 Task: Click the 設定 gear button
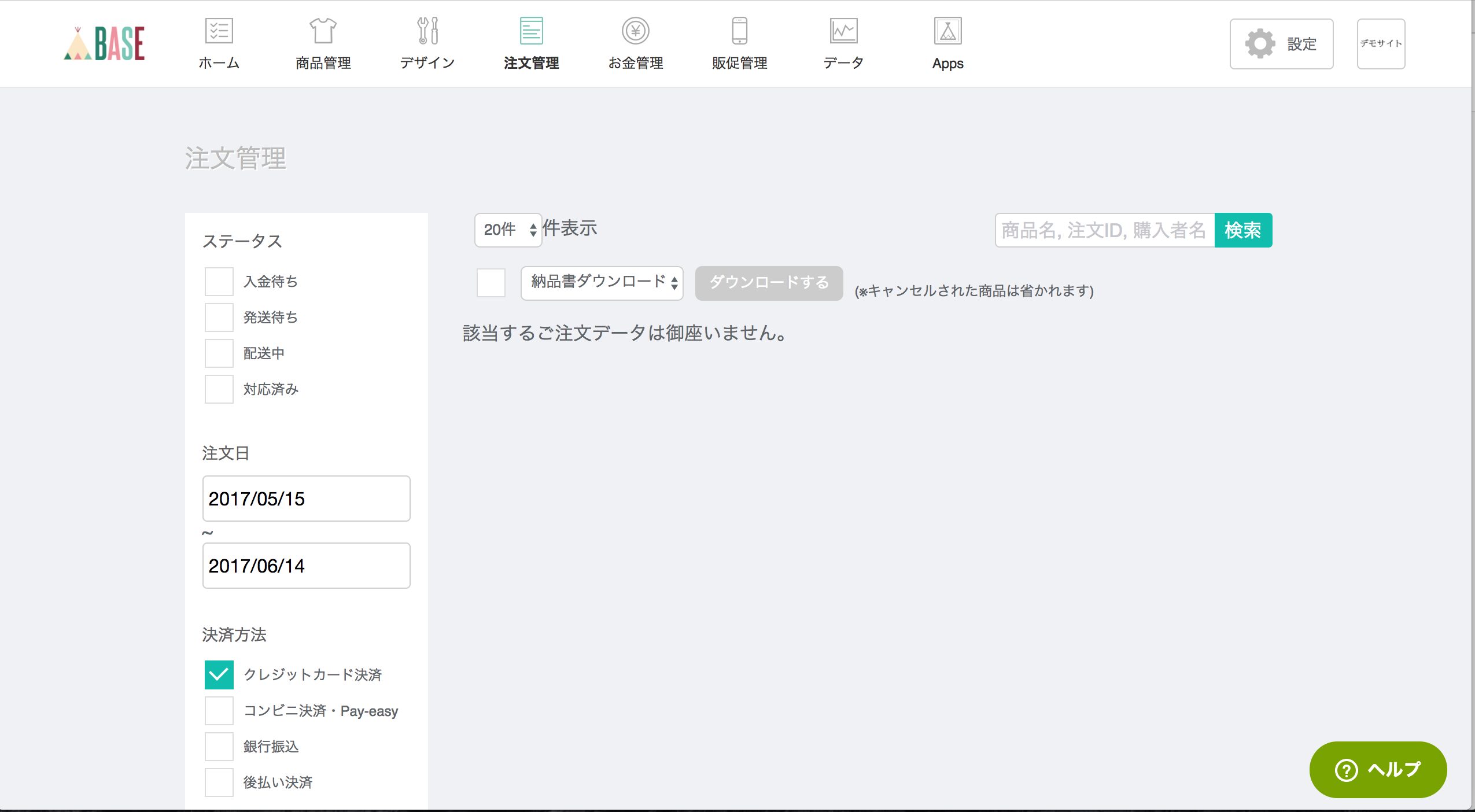click(x=1281, y=44)
